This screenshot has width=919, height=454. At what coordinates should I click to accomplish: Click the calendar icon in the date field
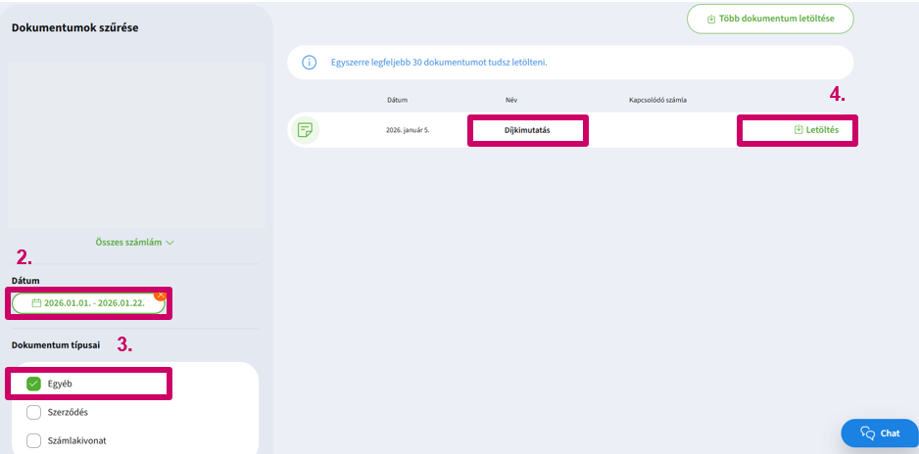36,303
